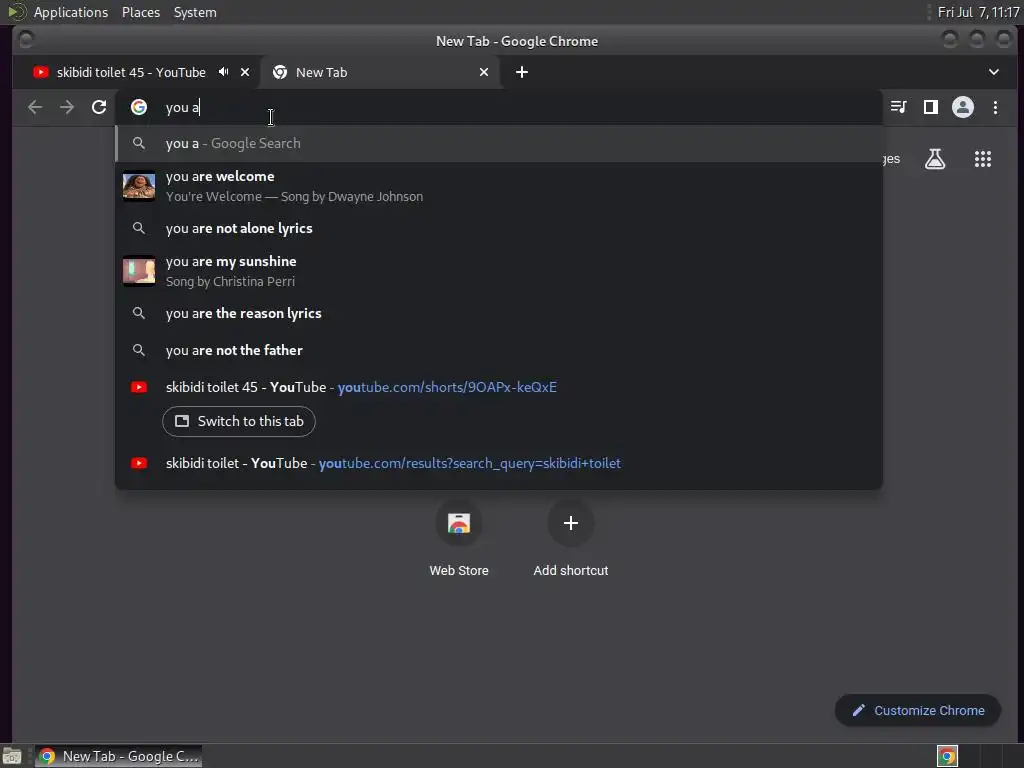The height and width of the screenshot is (768, 1024).
Task: Click search icon beside 'you are not the father'
Action: (138, 350)
